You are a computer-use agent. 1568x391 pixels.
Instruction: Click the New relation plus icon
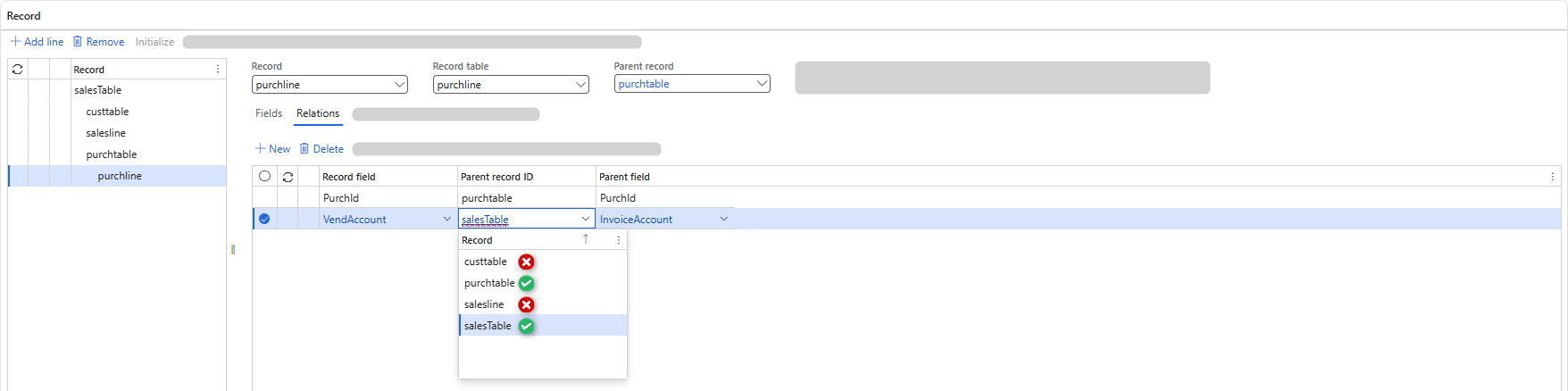(260, 149)
